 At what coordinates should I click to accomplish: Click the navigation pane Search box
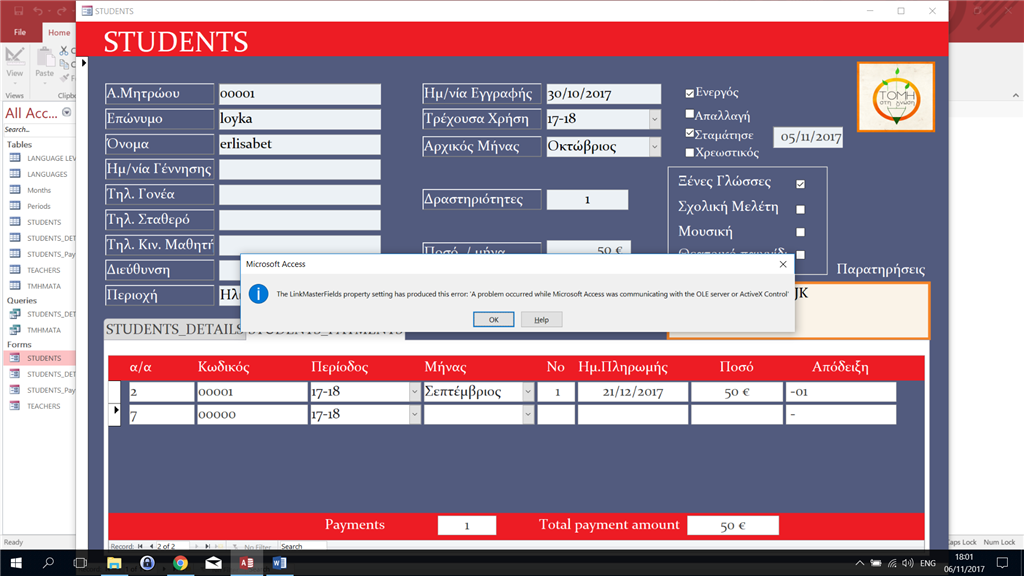(x=38, y=129)
